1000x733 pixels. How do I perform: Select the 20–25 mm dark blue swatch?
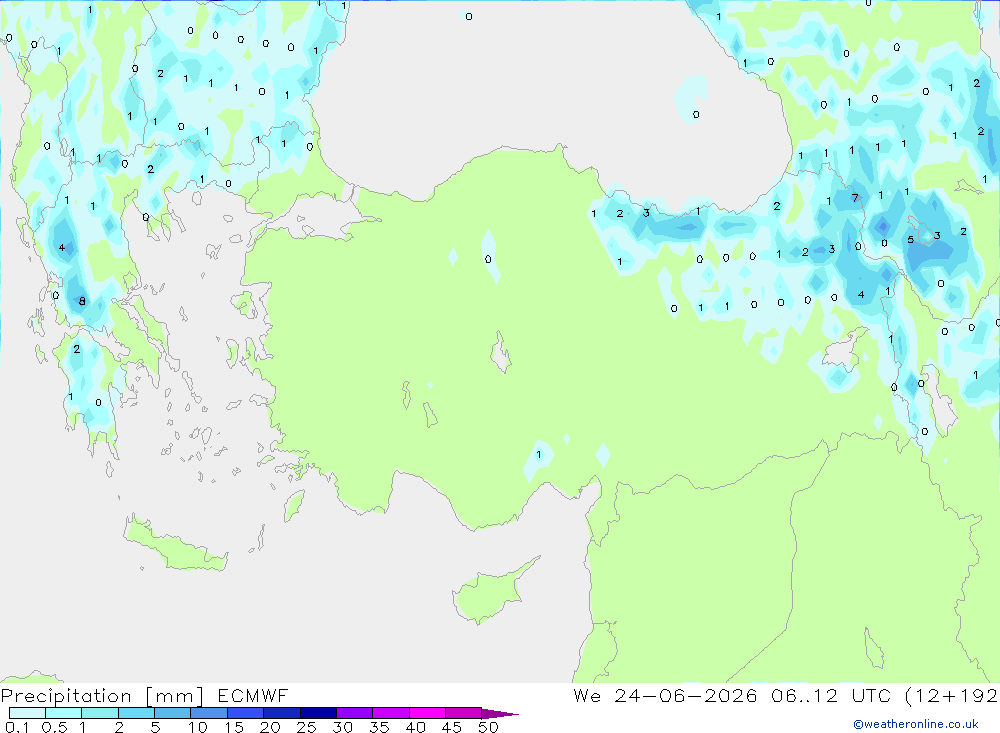(x=282, y=713)
